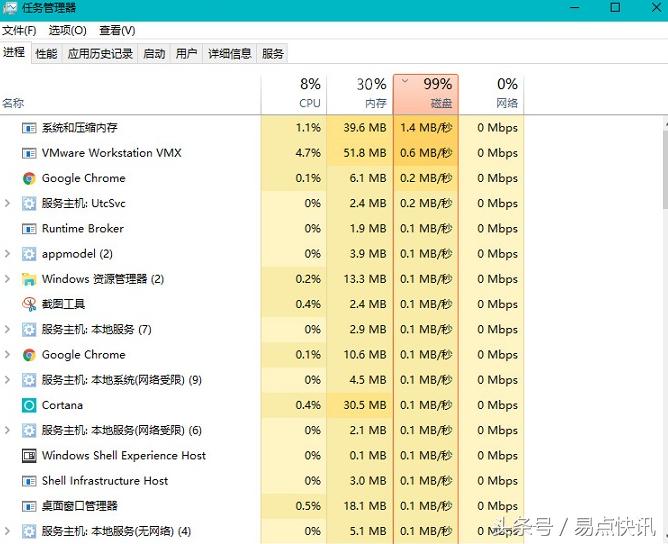This screenshot has height=544, width=668.
Task: Click the 30.5 MB memory value
Action: tap(365, 405)
